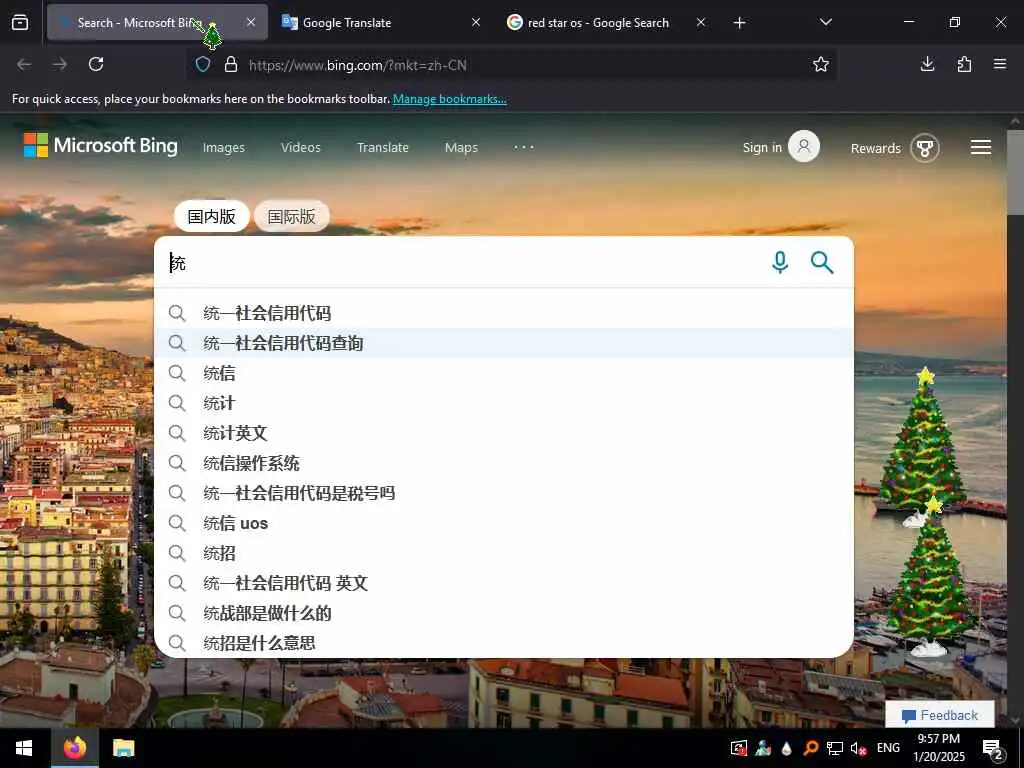Go forward one page
The image size is (1024, 768).
(x=60, y=64)
